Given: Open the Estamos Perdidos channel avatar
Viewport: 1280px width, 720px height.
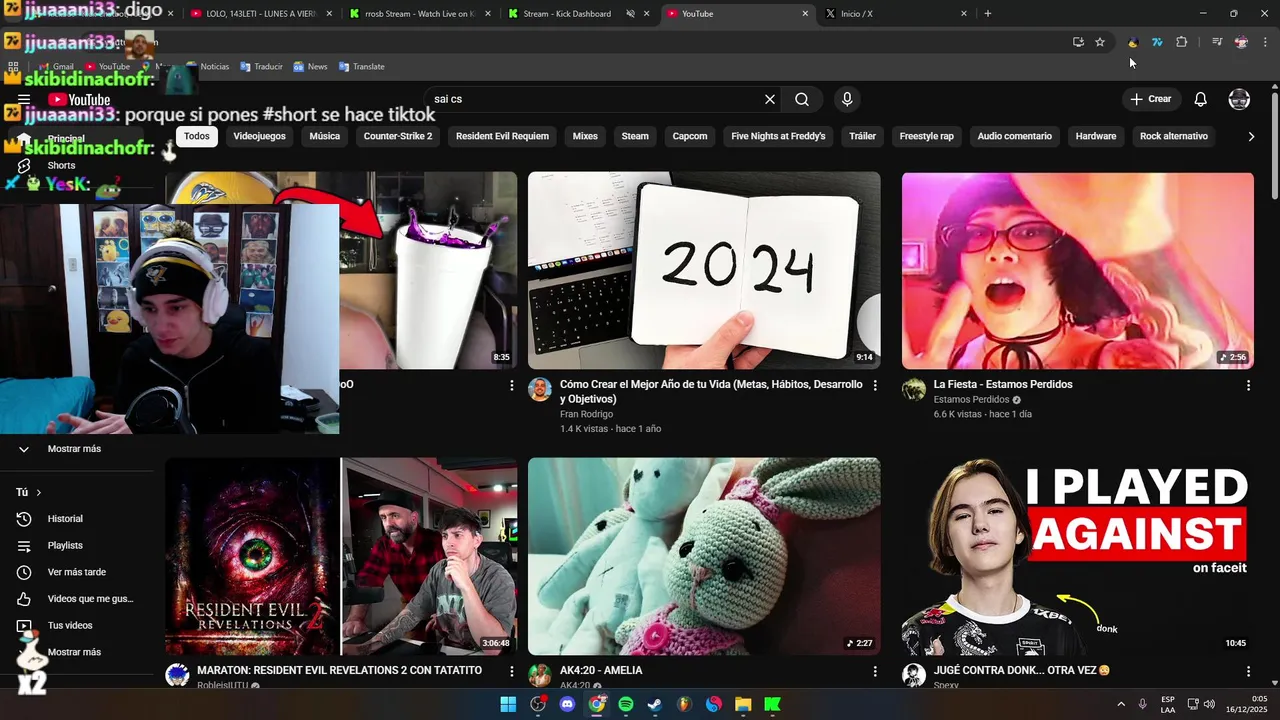Looking at the screenshot, I should 914,390.
